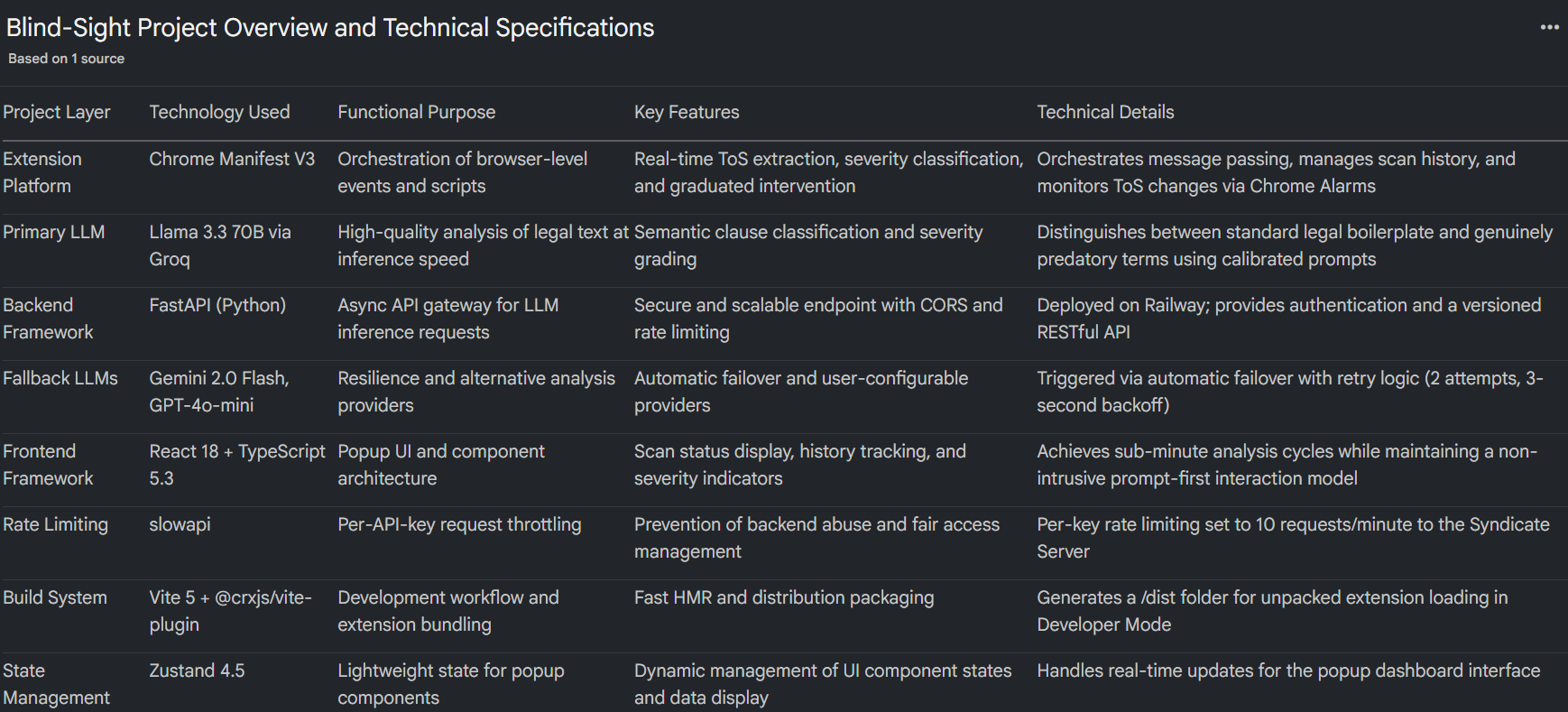
Task: Select the "slowapi" technology cell
Action: pos(180,524)
